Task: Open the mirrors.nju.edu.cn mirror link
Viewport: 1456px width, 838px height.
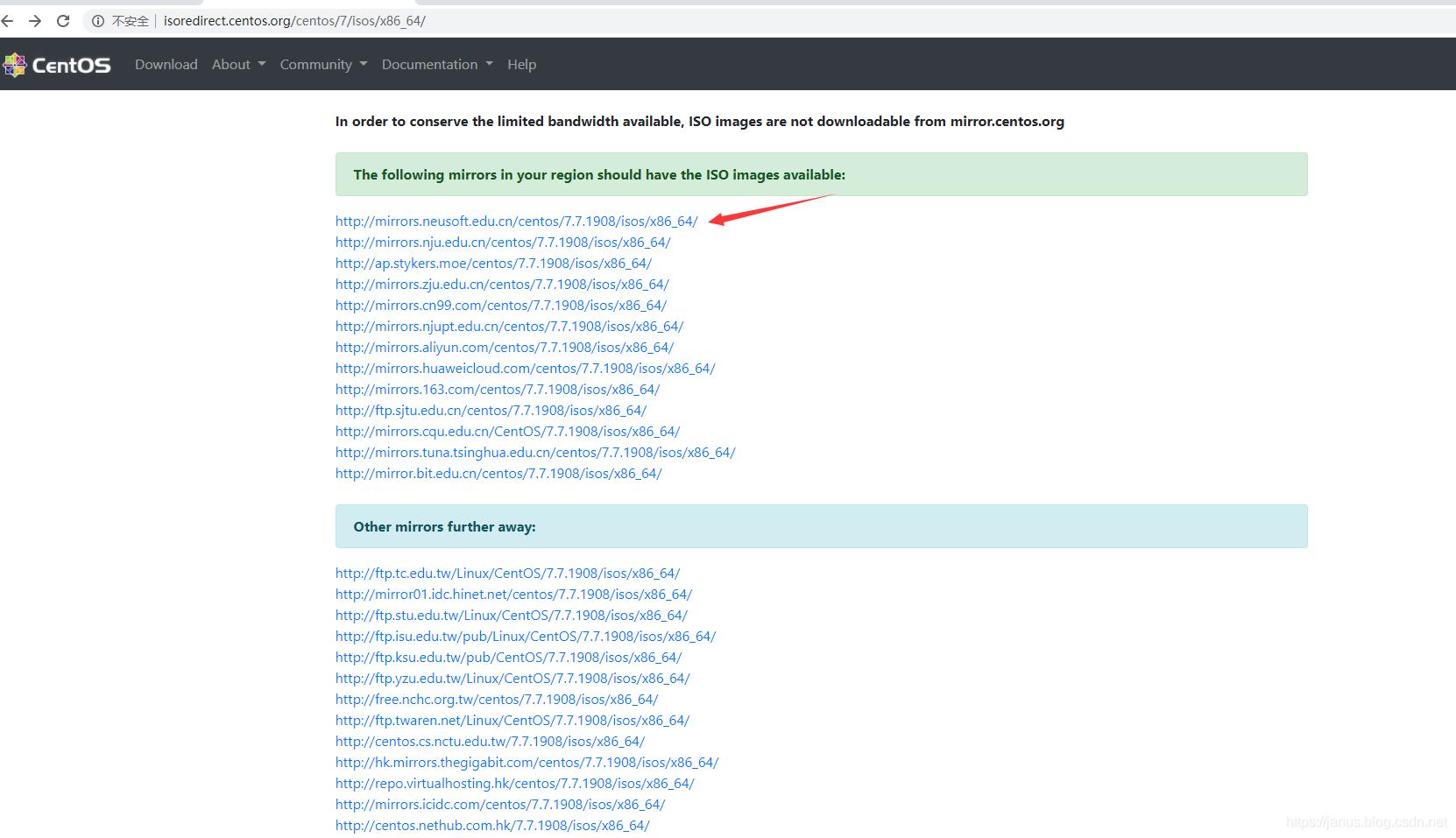Action: [503, 243]
